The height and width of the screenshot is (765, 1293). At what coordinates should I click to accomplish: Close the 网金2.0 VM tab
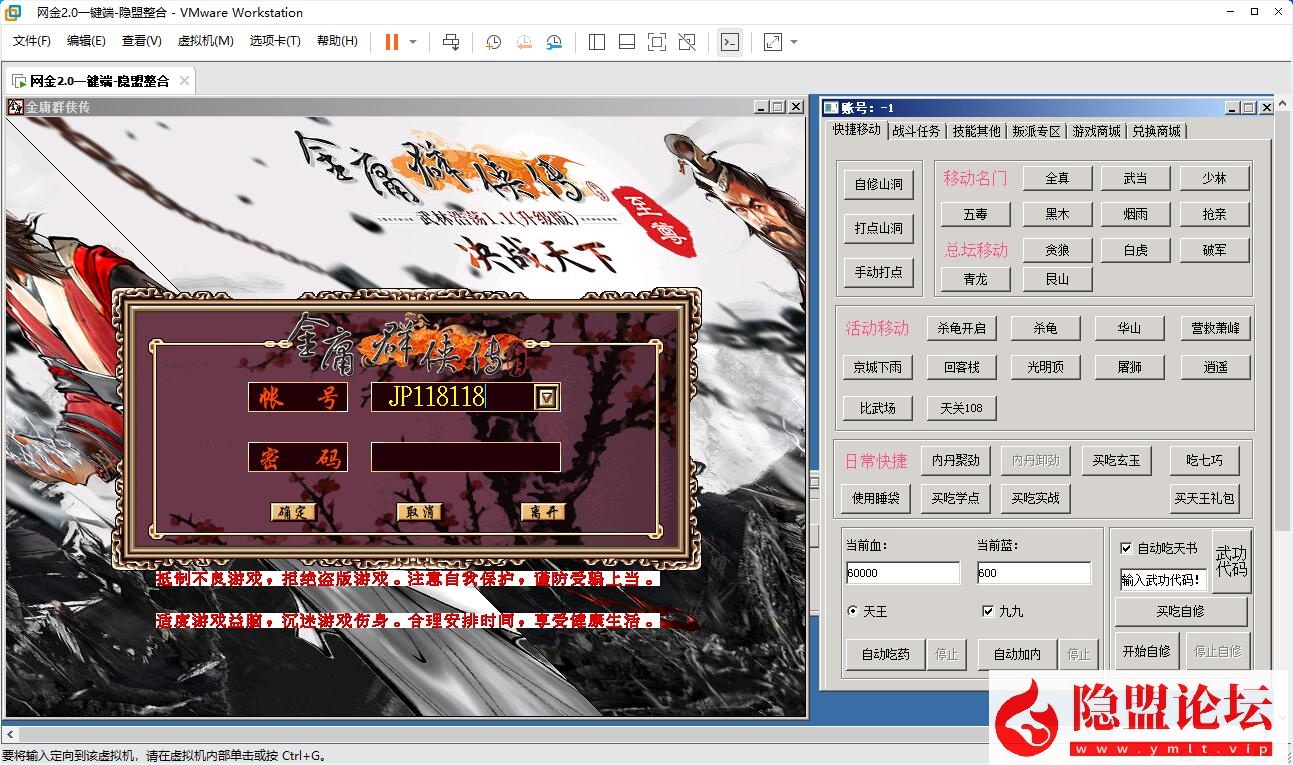pyautogui.click(x=185, y=81)
